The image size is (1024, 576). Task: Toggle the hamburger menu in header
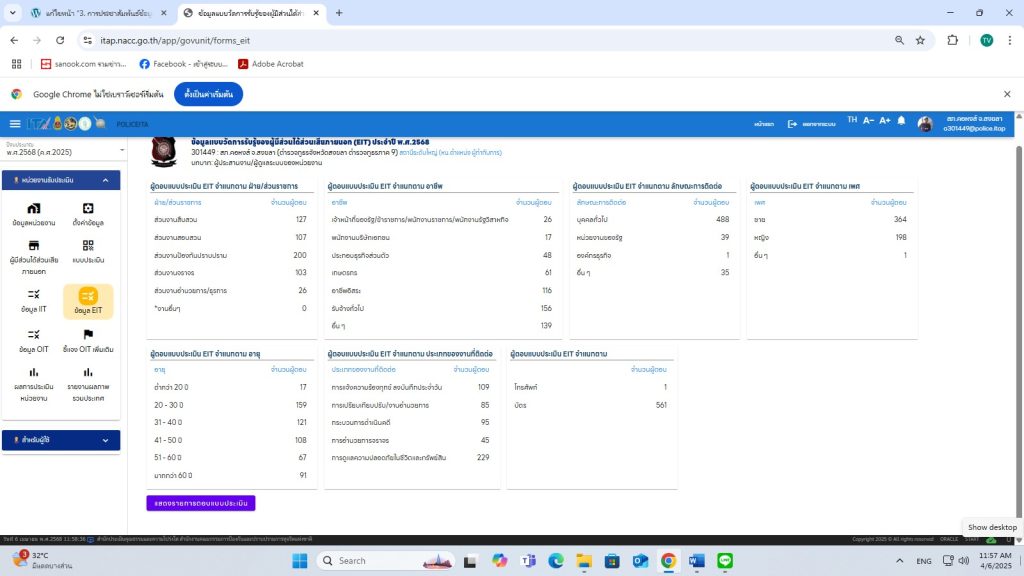14,124
